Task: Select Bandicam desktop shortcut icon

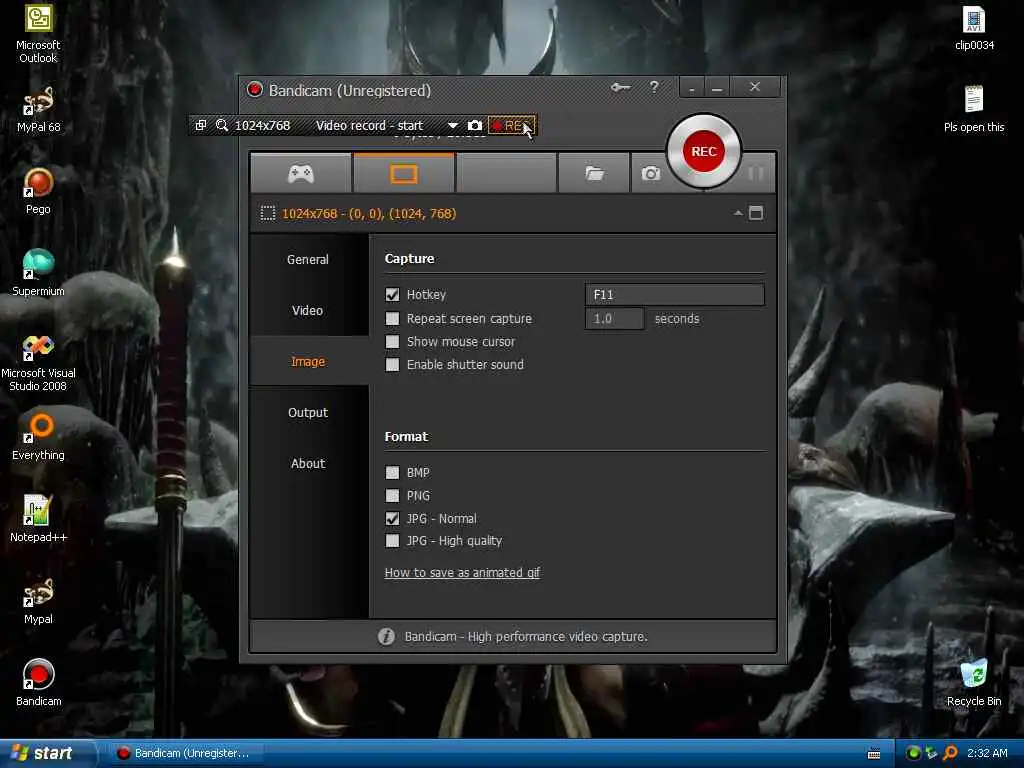Action: click(38, 682)
